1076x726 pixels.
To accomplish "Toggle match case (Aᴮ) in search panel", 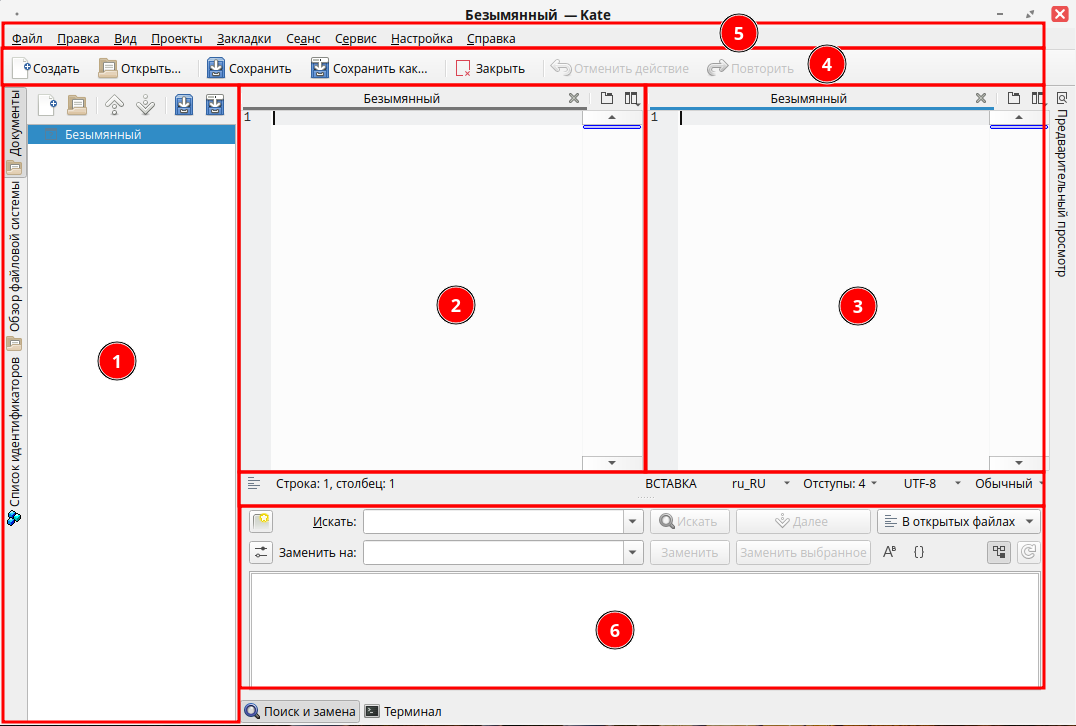I will [890, 552].
